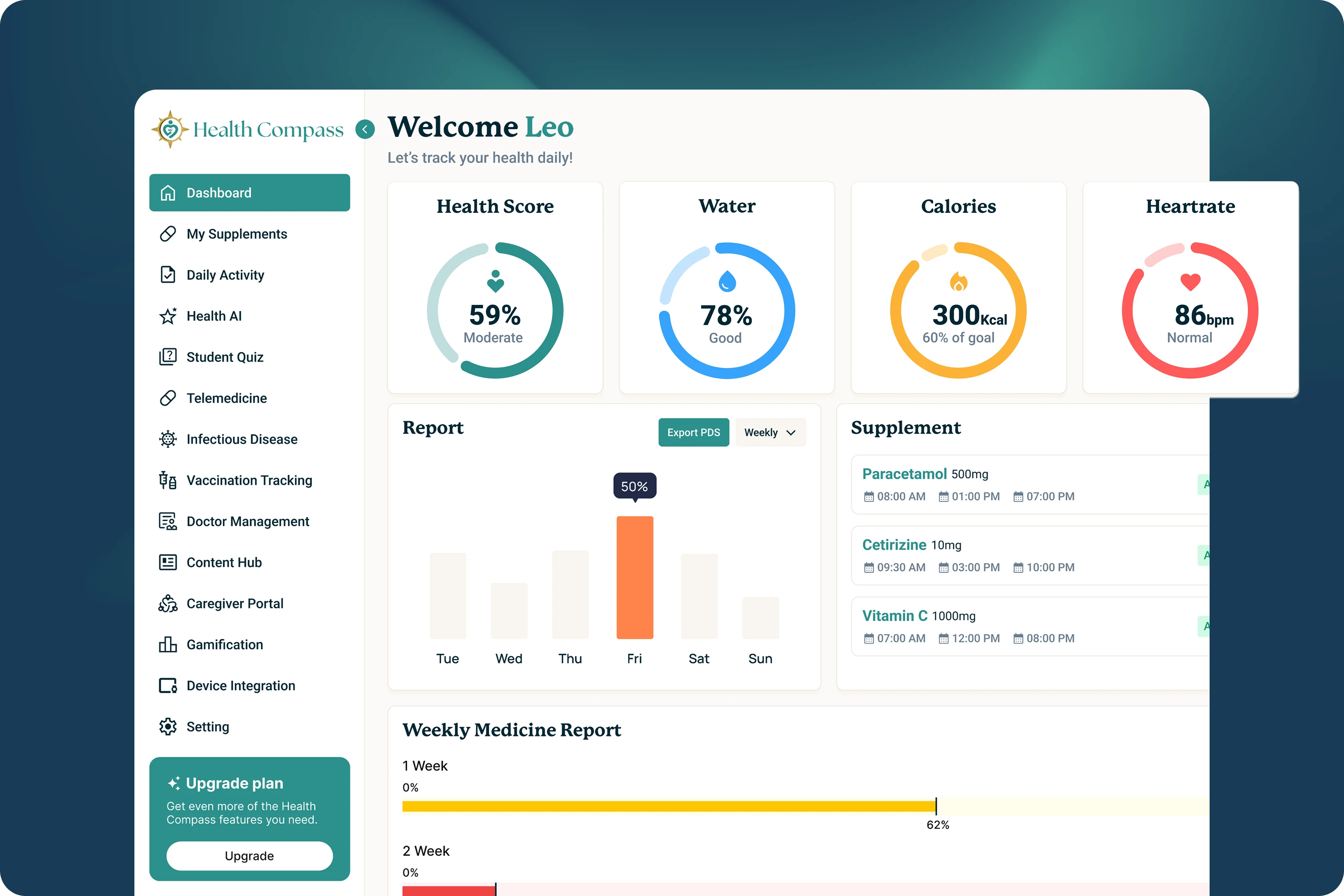Screen dimensions: 1344x896
Task: Select the orange Fri bar in Report
Action: 635,577
